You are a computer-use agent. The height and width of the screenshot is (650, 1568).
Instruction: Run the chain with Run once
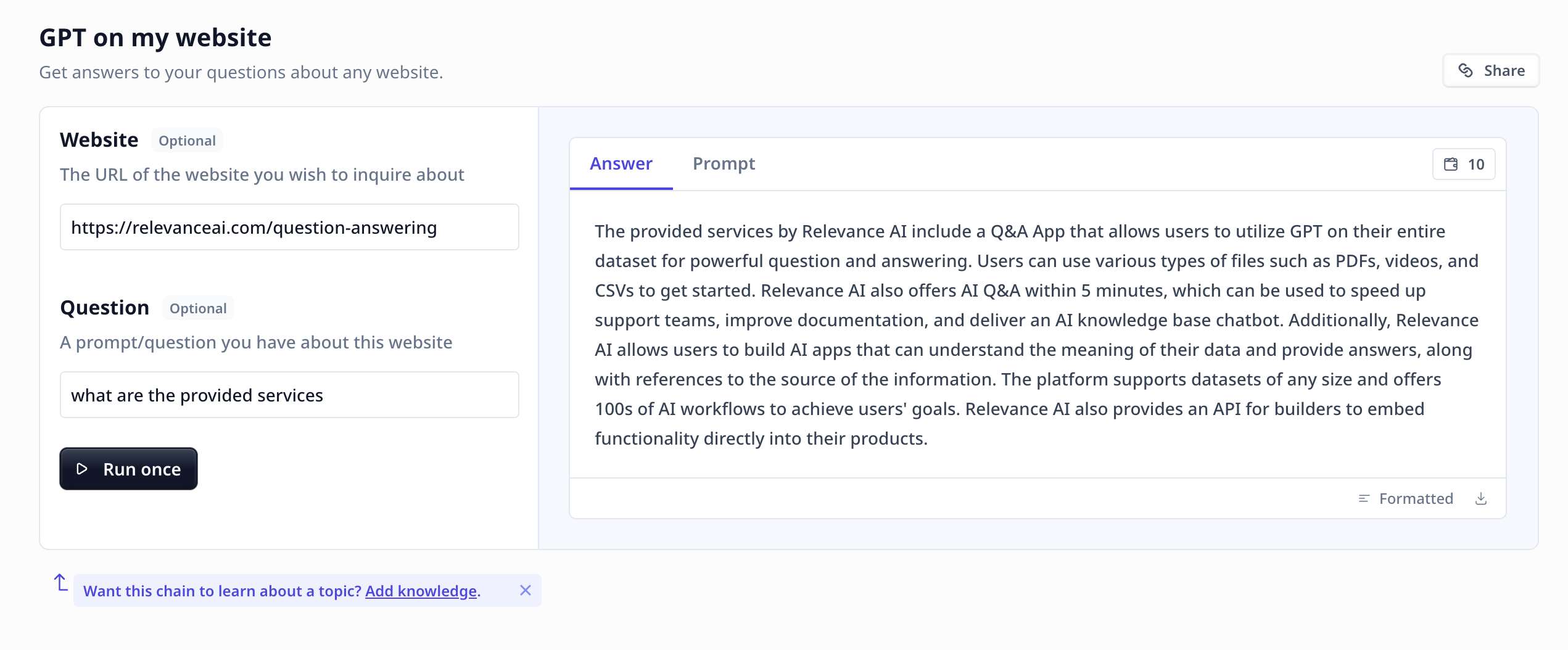coord(128,469)
